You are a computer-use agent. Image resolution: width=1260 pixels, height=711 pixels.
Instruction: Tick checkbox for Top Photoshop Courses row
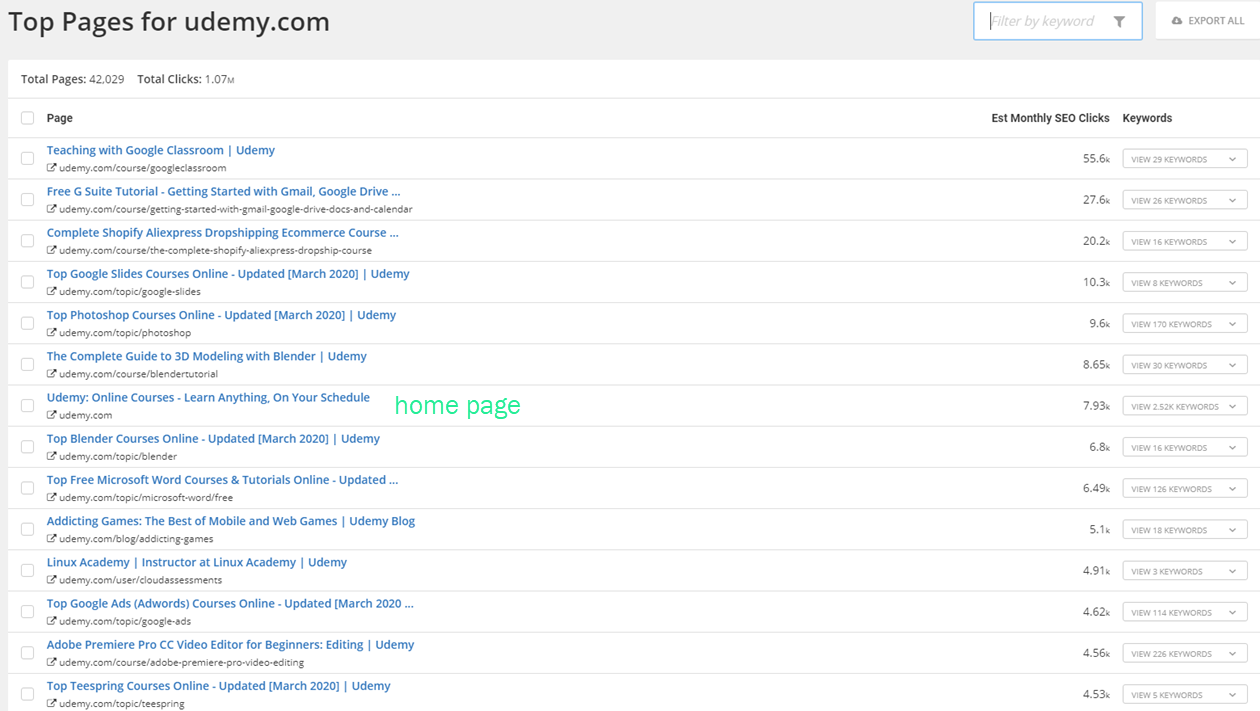(x=27, y=323)
